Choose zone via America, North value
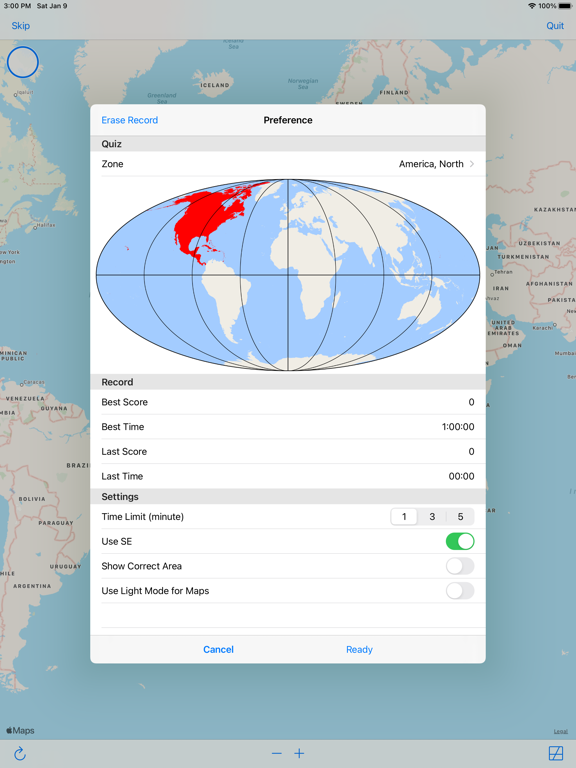The width and height of the screenshot is (576, 768). tap(431, 164)
